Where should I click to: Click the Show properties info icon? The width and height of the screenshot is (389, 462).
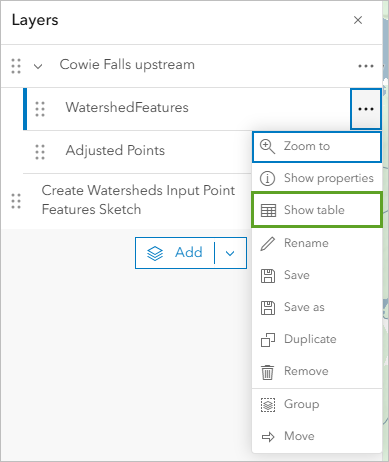tap(267, 178)
